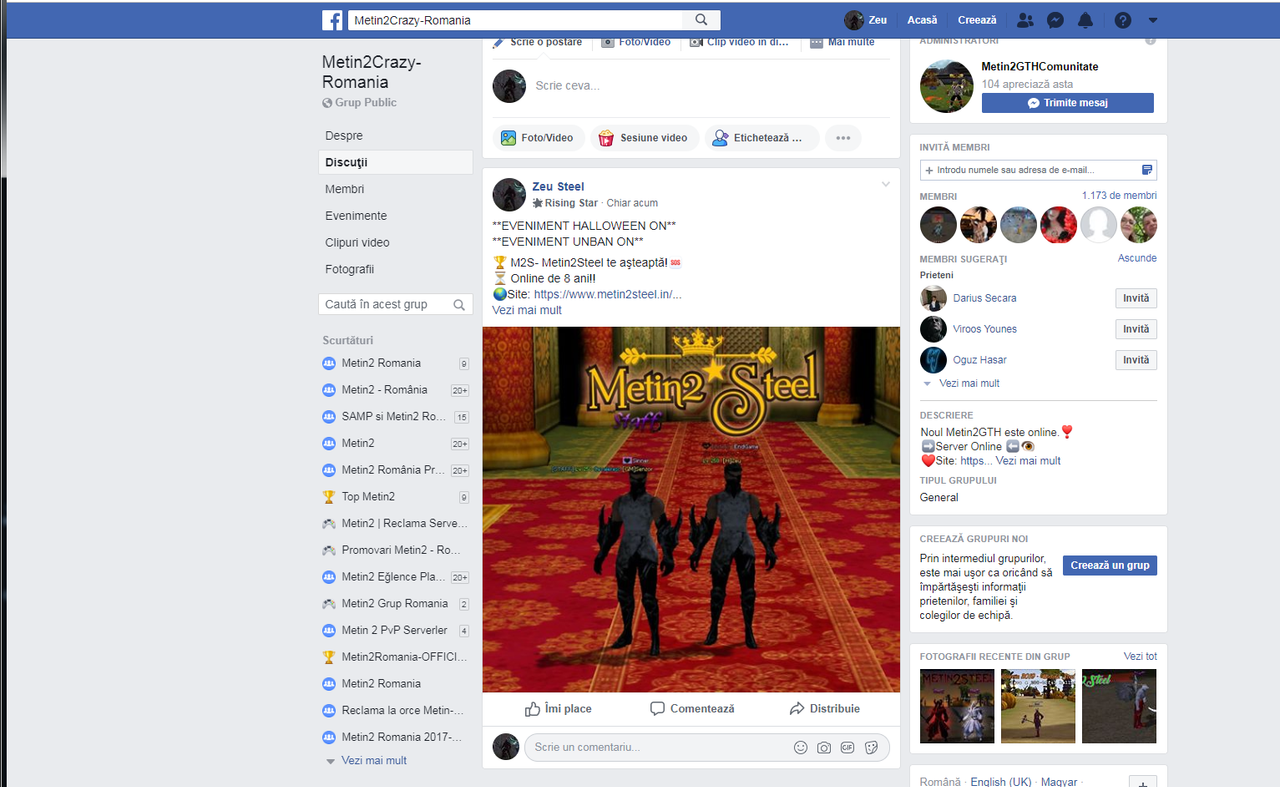This screenshot has height=787, width=1280.
Task: Start a search with the magnifier icon
Action: click(x=700, y=19)
